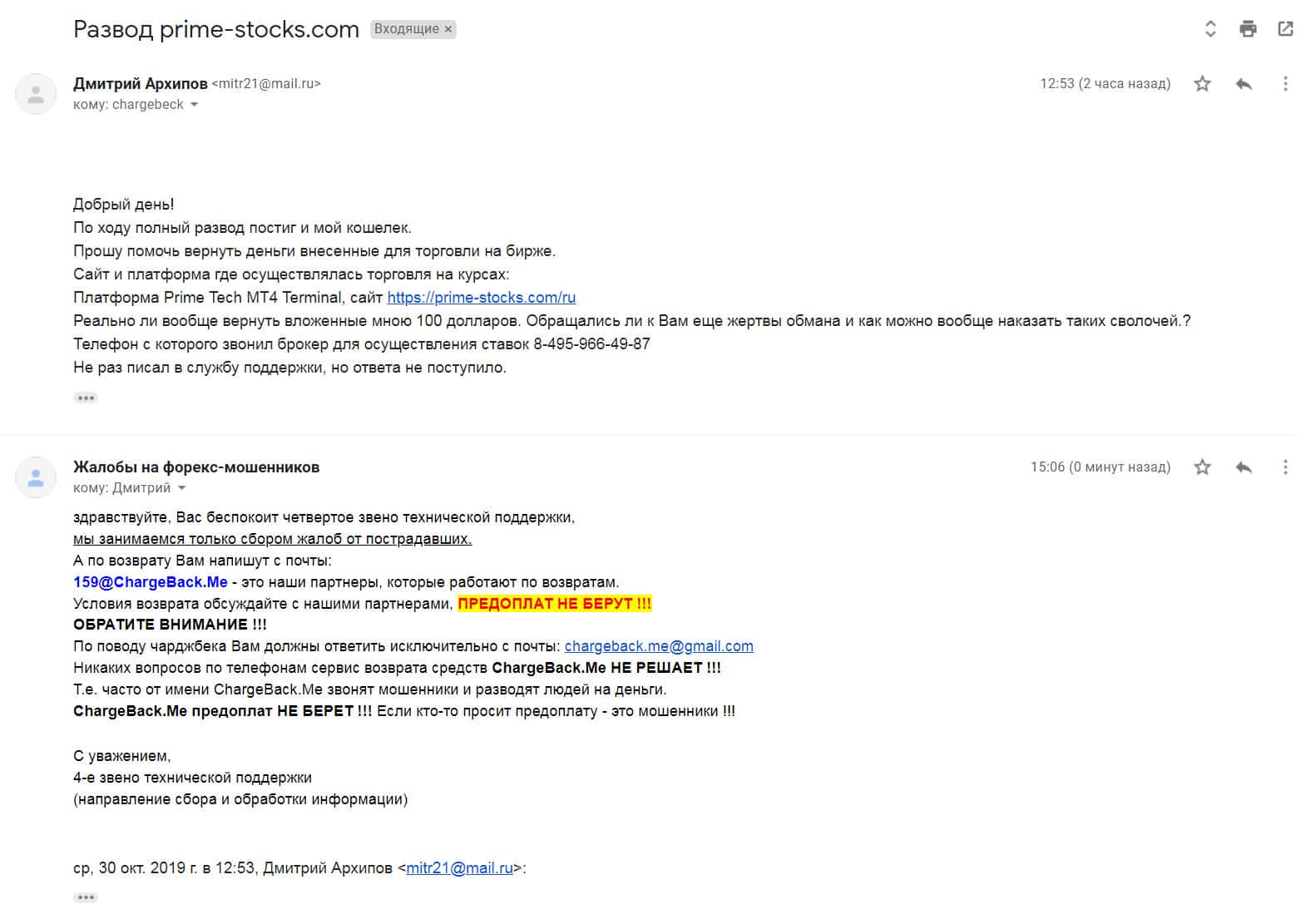This screenshot has width=1311, height=924.
Task: Star the Жалобы на форекс-мошенников reply
Action: pos(1202,467)
